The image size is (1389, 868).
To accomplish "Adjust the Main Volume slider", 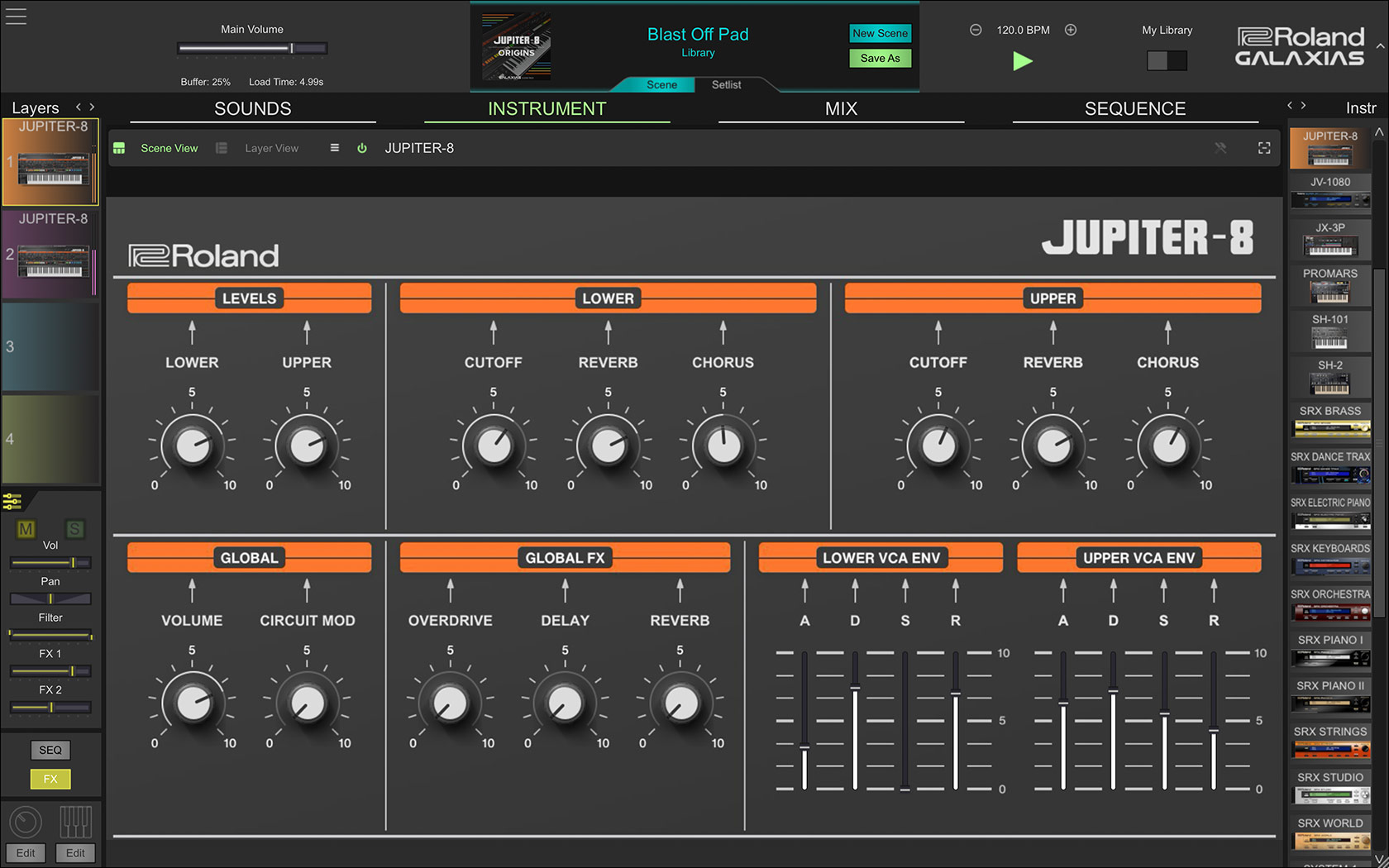I will point(252,49).
